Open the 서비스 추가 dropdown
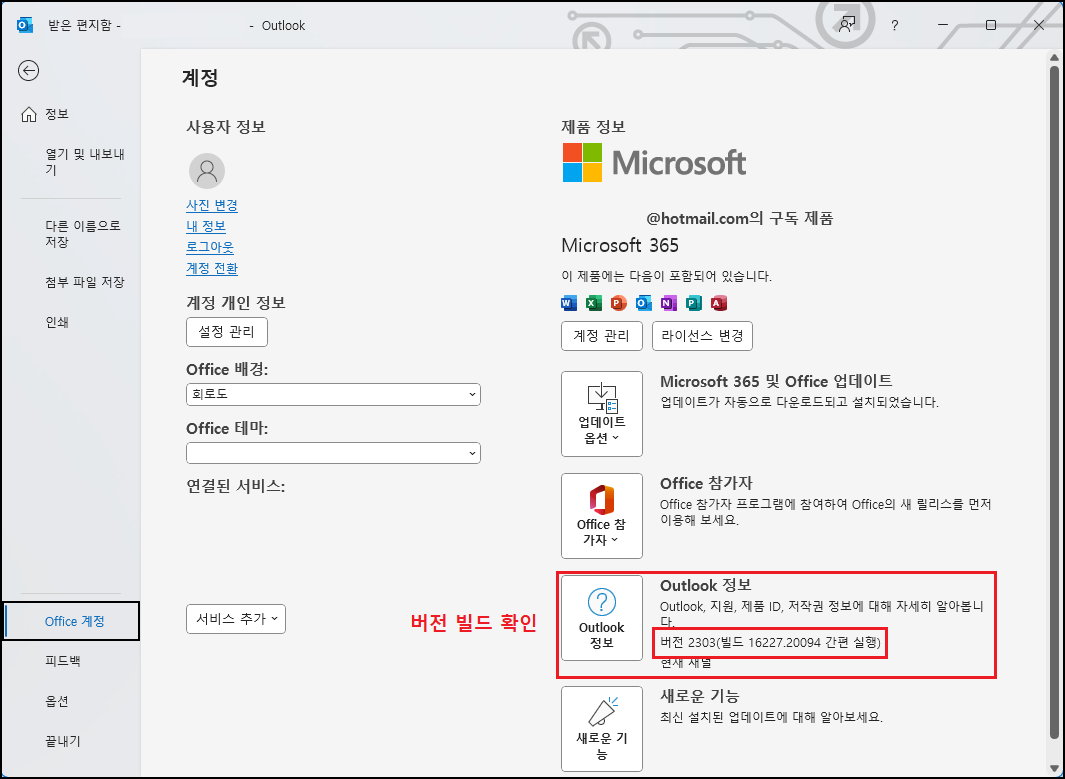This screenshot has height=779, width=1065. coord(236,619)
